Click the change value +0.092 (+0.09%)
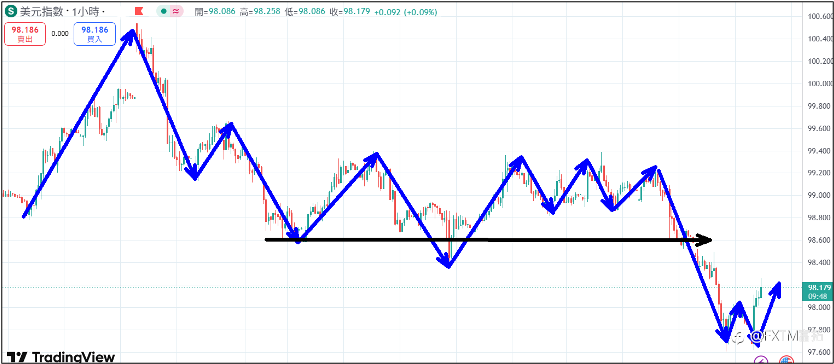 click(407, 12)
